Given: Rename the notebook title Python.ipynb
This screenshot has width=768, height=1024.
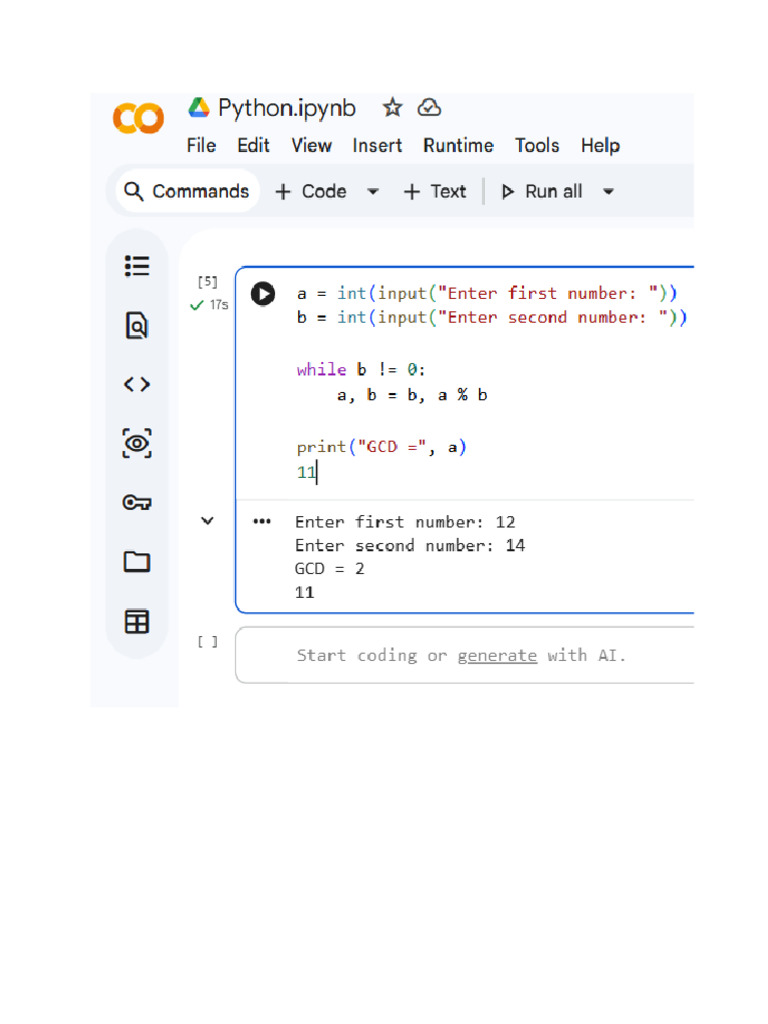Looking at the screenshot, I should [287, 108].
